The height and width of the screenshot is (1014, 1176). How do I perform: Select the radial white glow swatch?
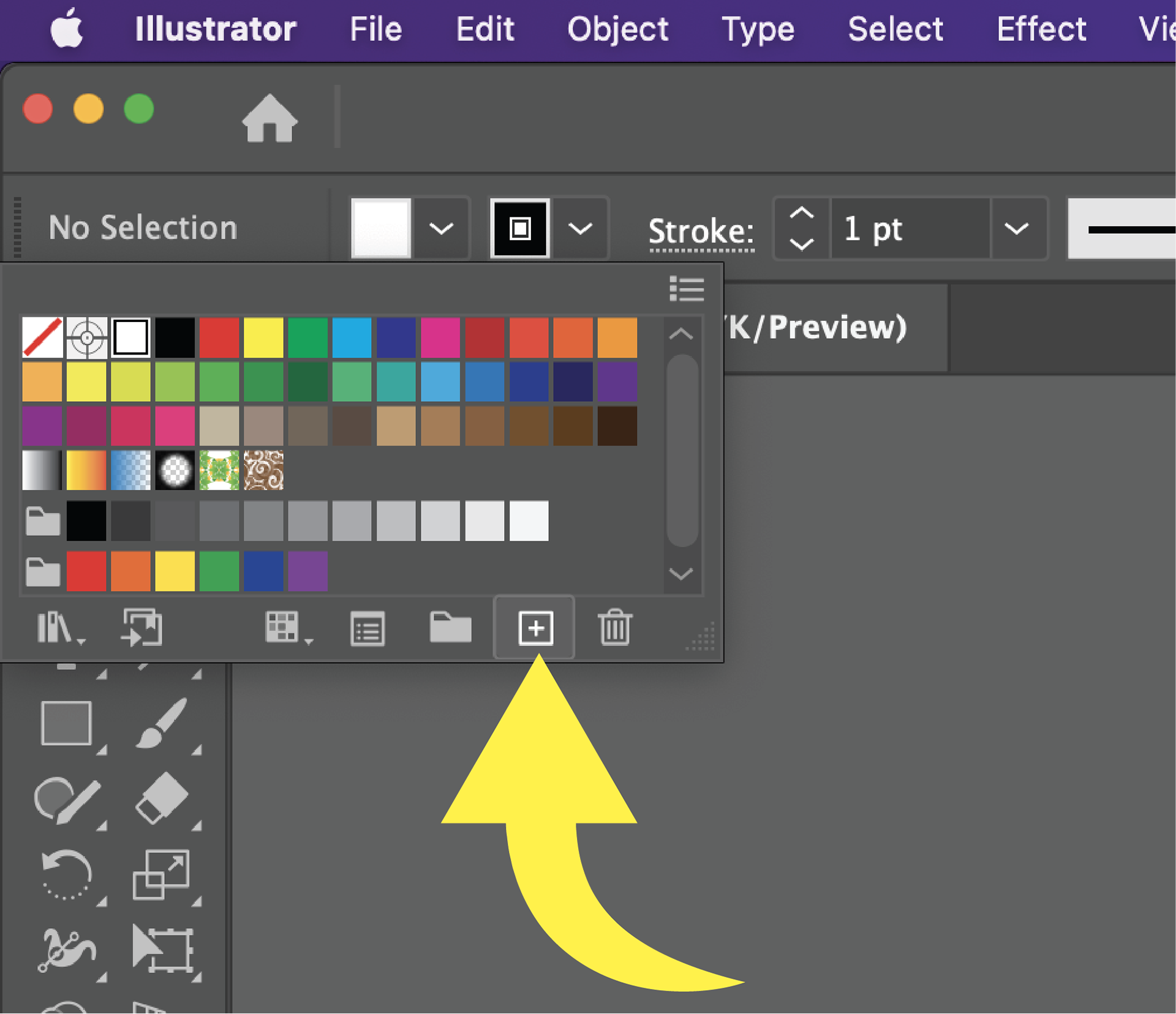175,470
